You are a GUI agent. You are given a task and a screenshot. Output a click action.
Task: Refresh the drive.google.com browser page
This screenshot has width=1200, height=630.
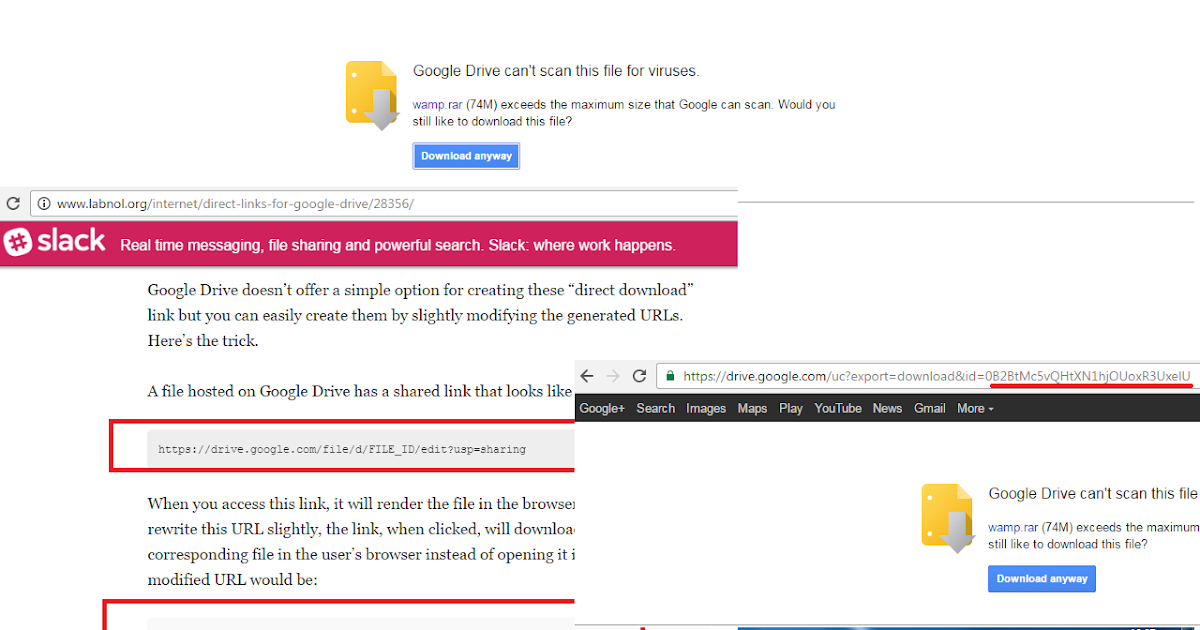click(639, 376)
